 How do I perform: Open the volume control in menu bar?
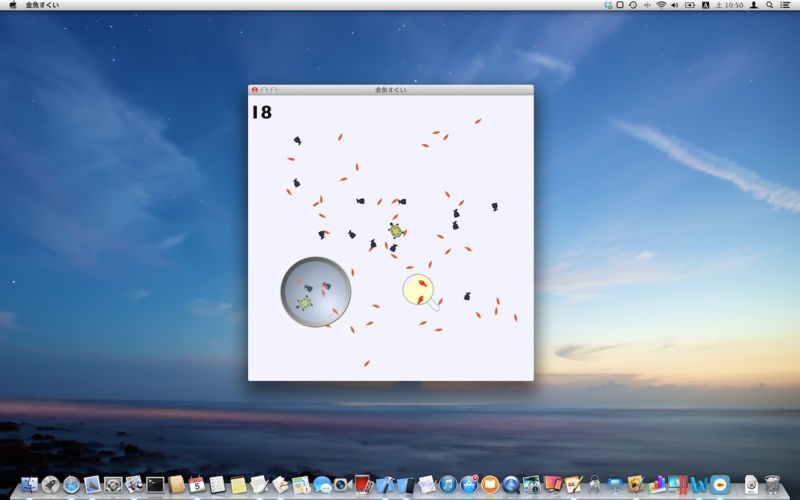pyautogui.click(x=675, y=5)
